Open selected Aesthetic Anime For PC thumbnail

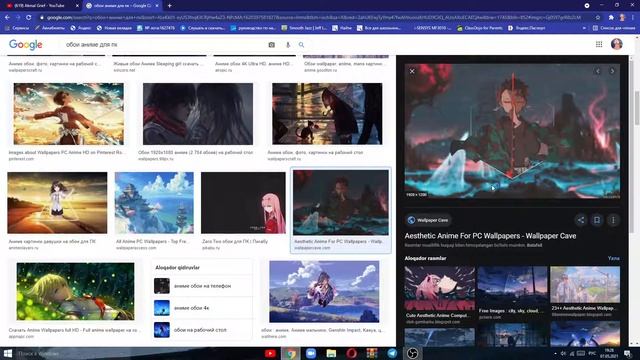coord(341,202)
